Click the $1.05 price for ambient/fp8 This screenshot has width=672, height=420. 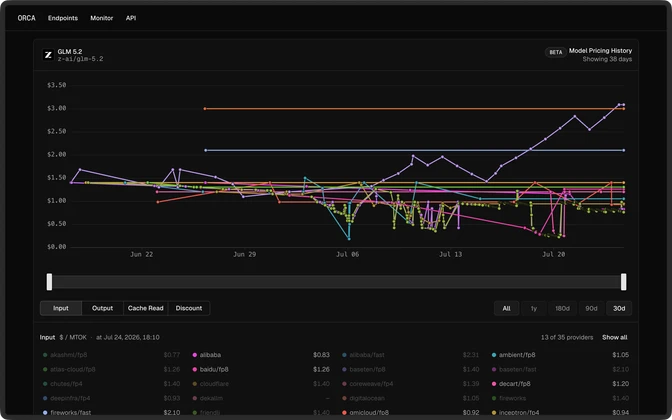click(x=621, y=355)
